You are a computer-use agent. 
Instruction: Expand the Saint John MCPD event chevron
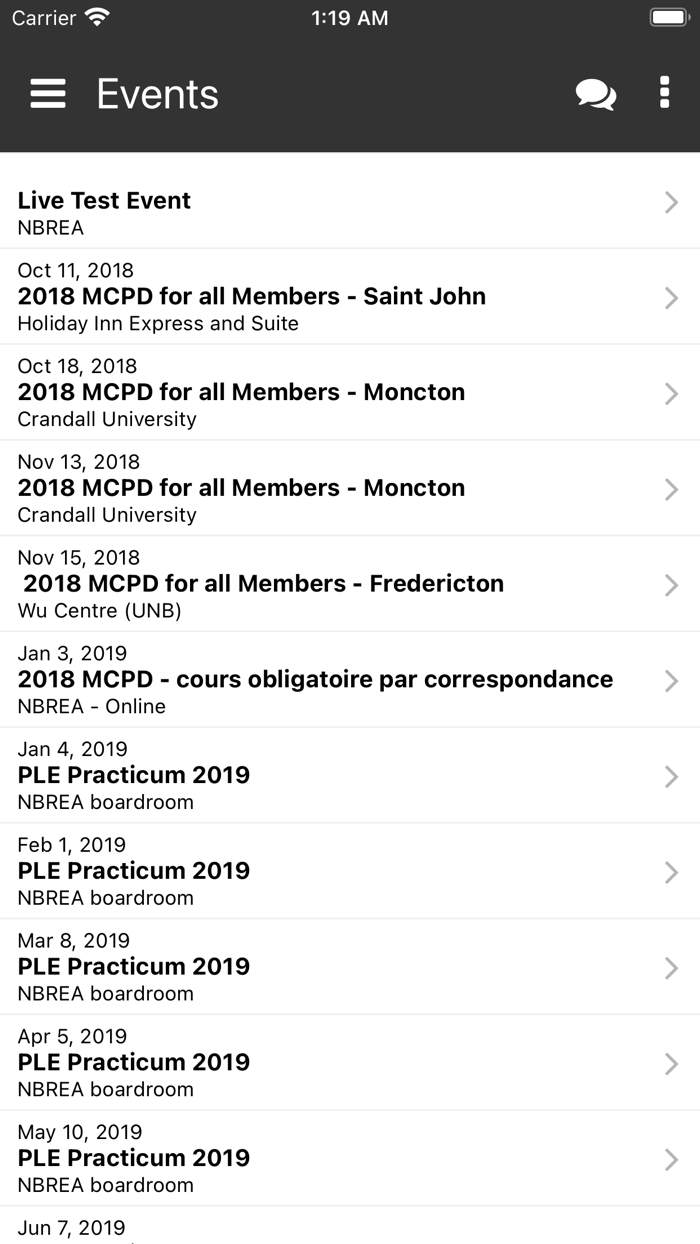point(671,297)
